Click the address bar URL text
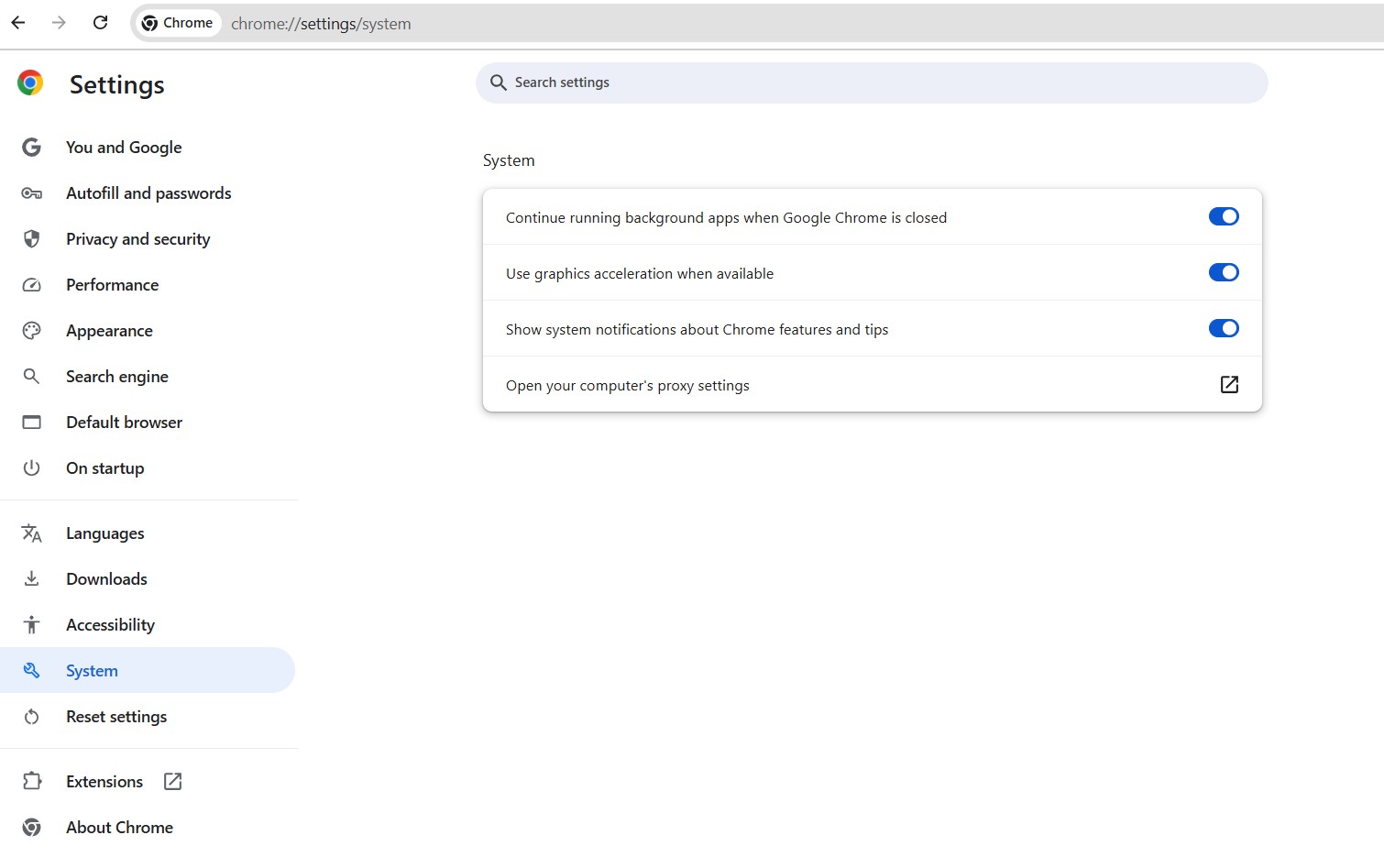1384x868 pixels. tap(321, 24)
